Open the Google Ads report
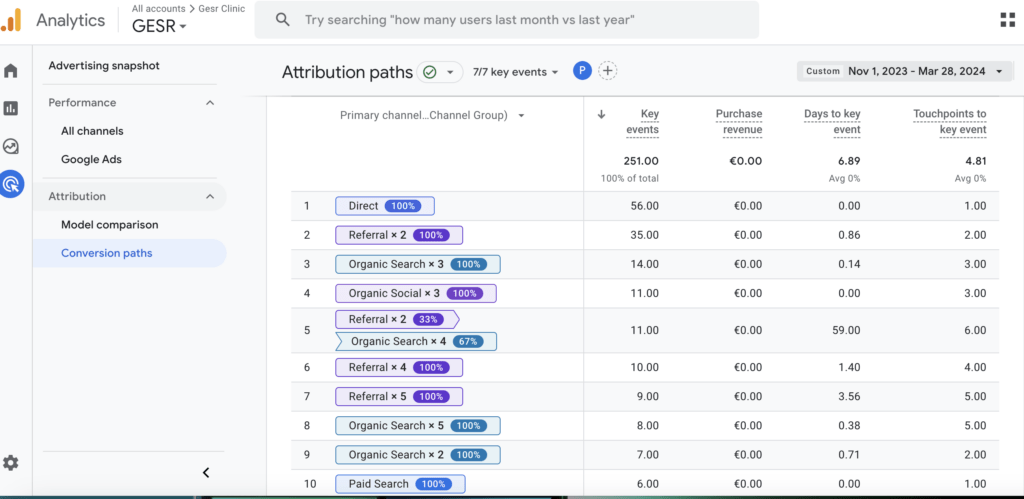The height and width of the screenshot is (499, 1024). (91, 159)
